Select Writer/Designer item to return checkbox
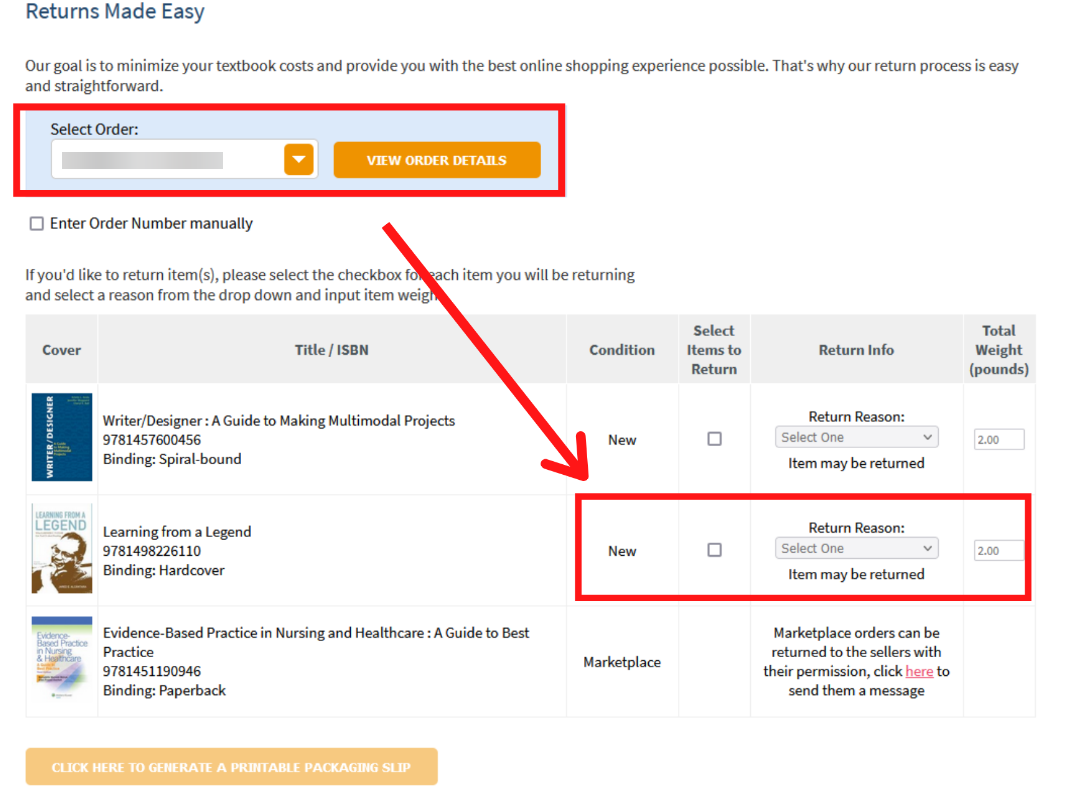Image resolution: width=1084 pixels, height=799 pixels. (714, 438)
